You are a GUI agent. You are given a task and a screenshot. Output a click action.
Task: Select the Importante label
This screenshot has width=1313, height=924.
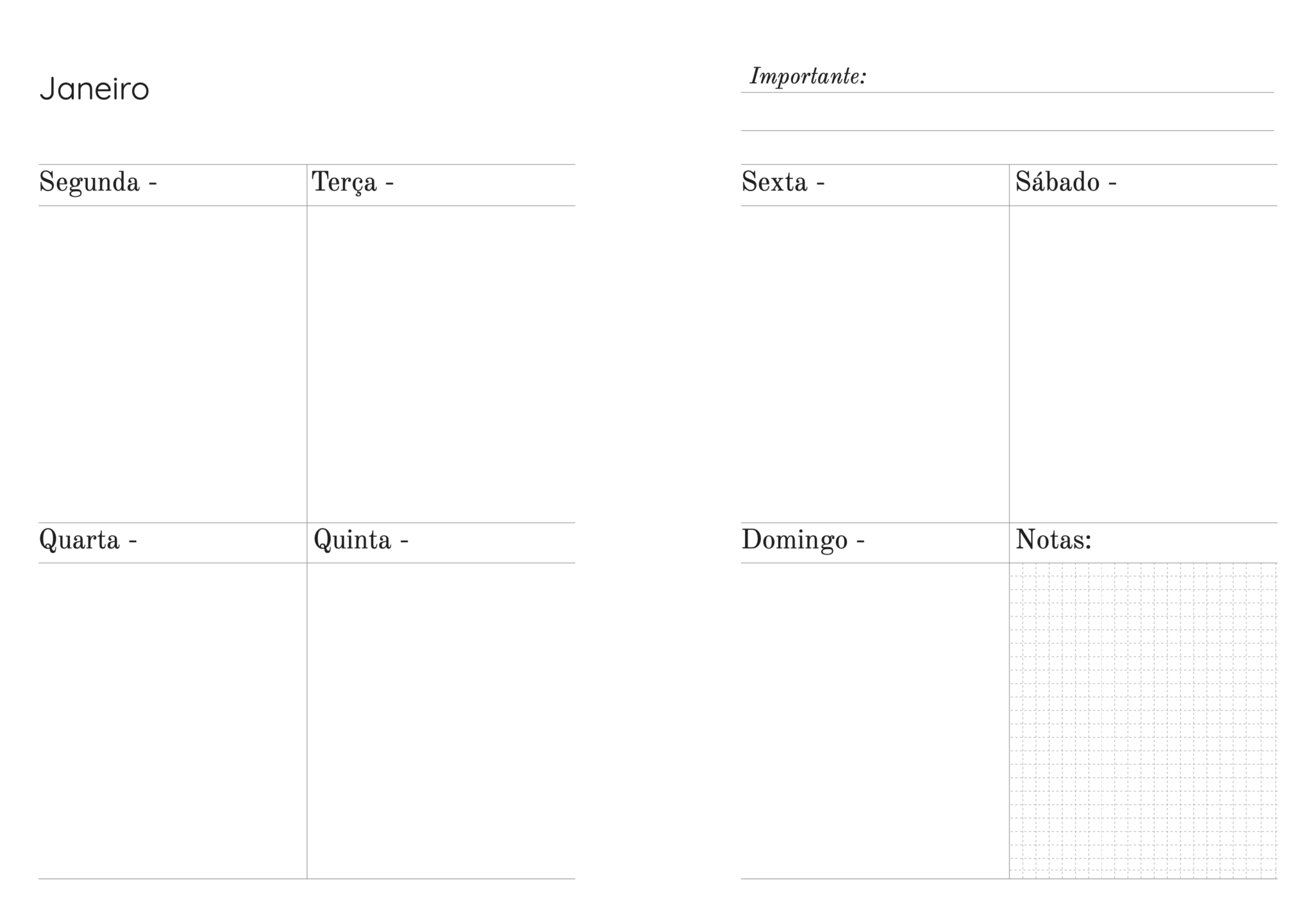click(808, 77)
